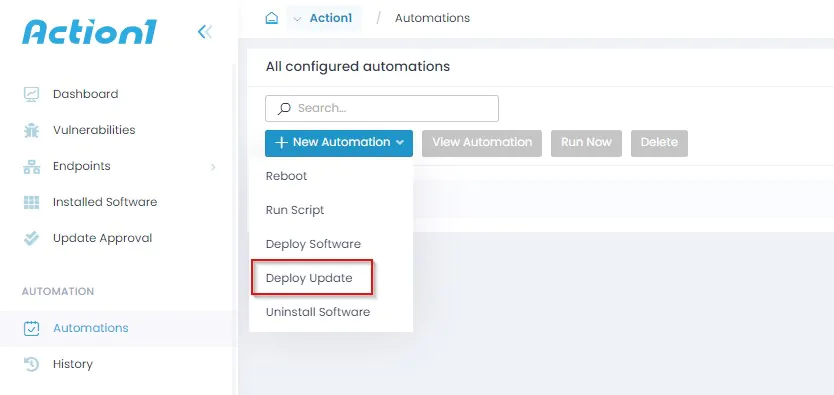Open the home icon in breadcrumb

271,18
